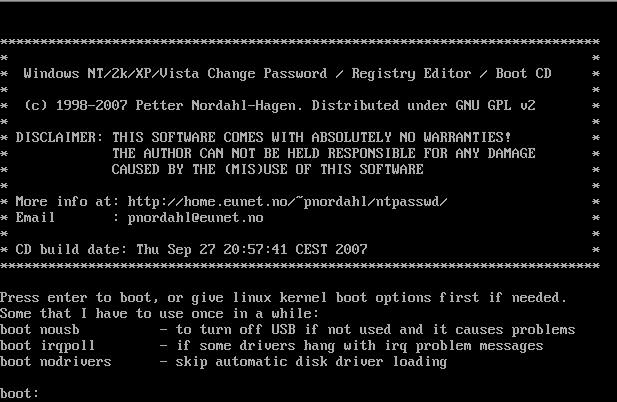Select the 'boot nodrivers' option text
The image size is (617, 402).
tap(55, 362)
